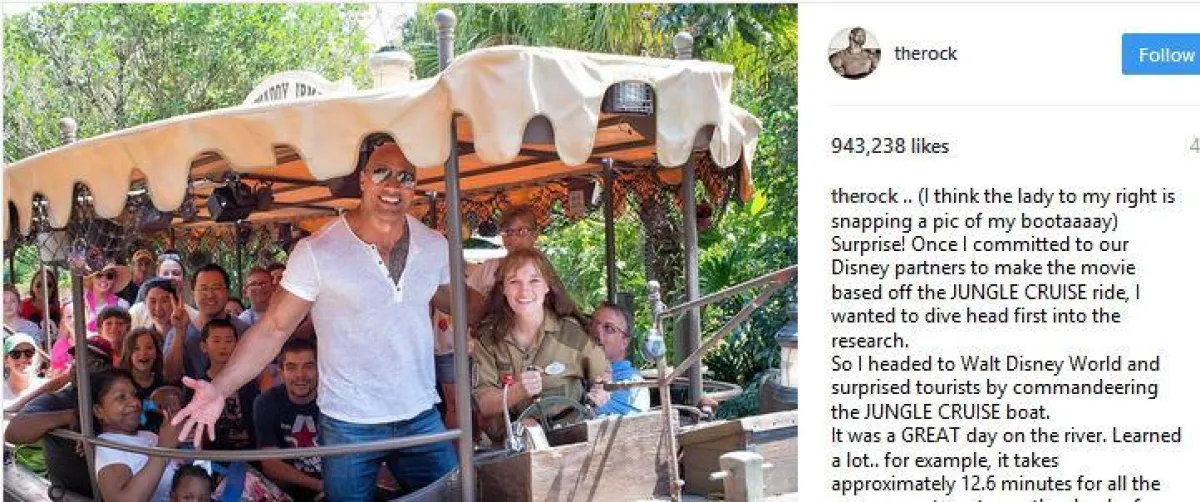The width and height of the screenshot is (1200, 502).
Task: Click the cut-off timestamp right of likes
Action: (1194, 146)
